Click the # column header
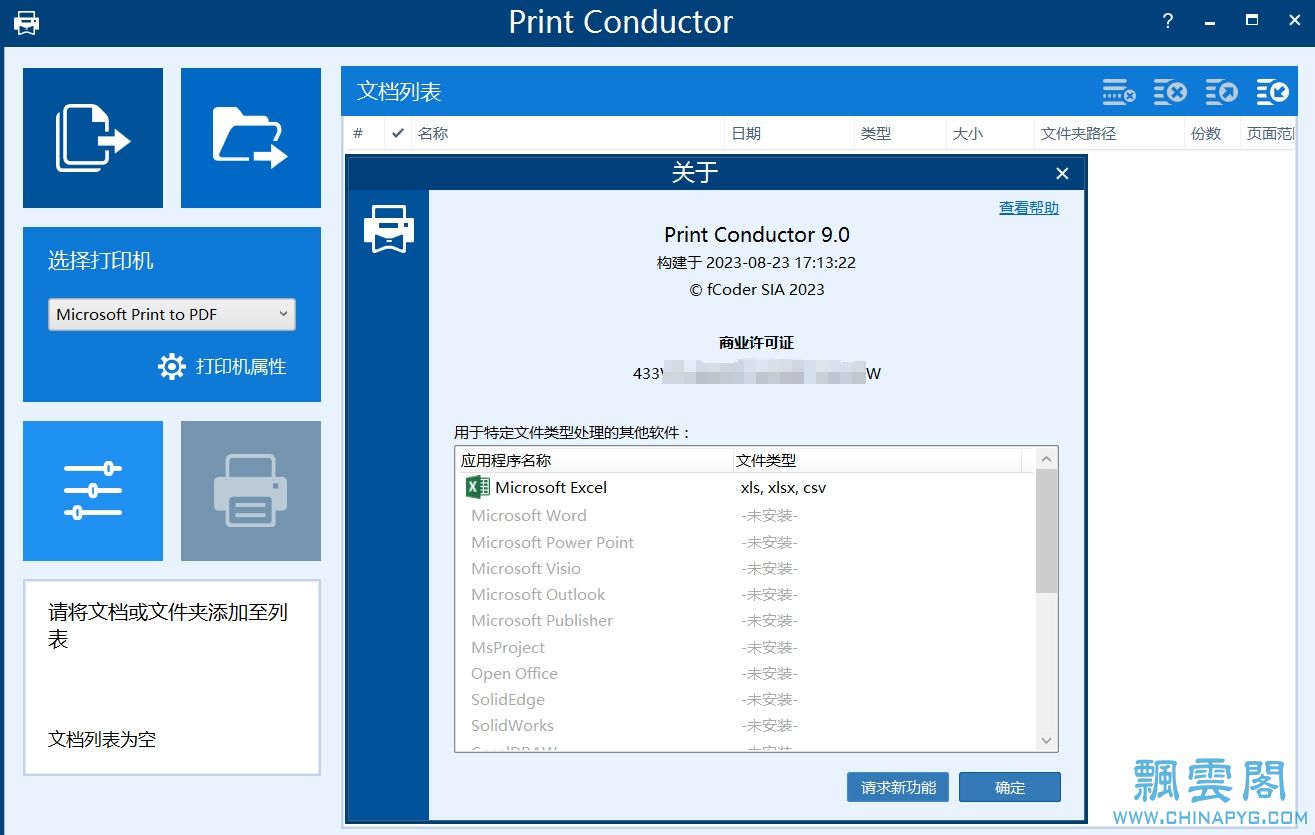 click(x=358, y=133)
